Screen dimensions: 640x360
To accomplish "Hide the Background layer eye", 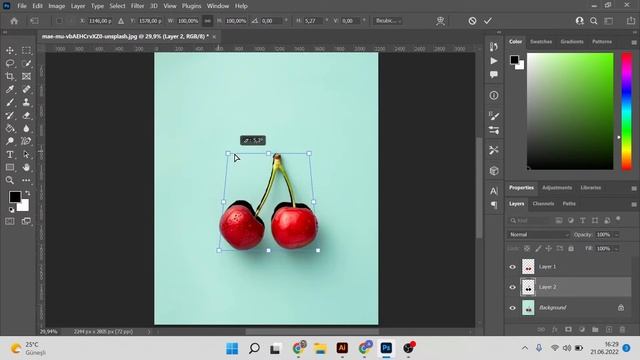I will [x=513, y=308].
